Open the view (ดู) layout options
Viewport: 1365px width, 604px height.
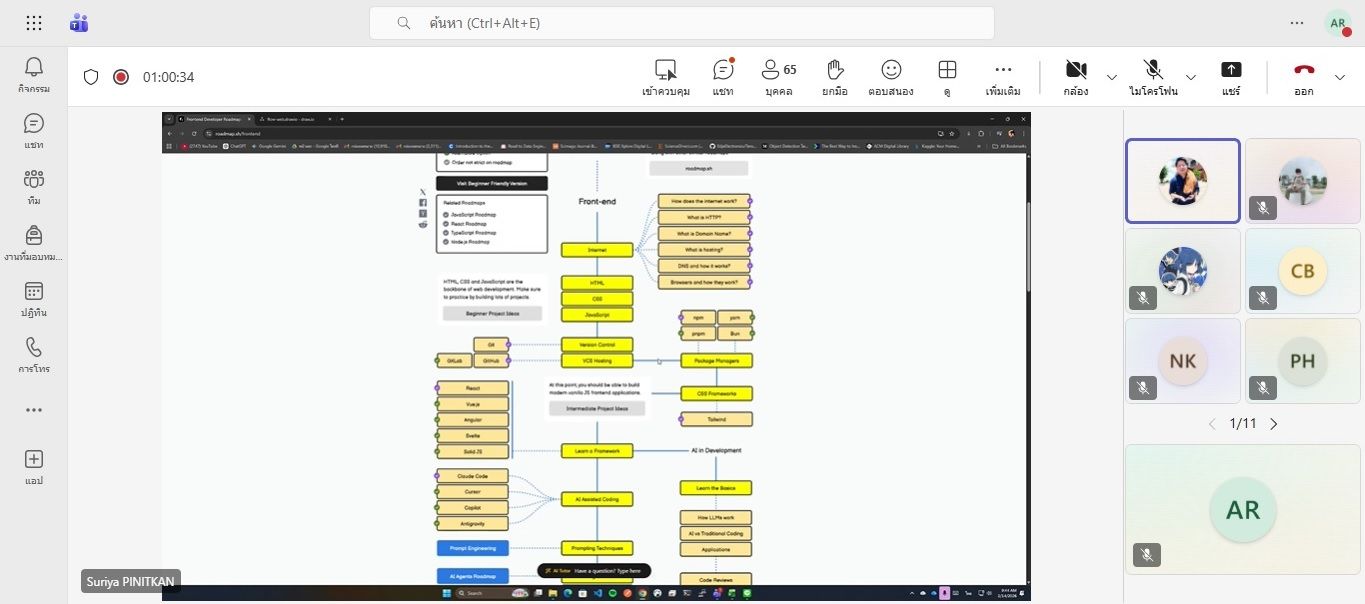[x=946, y=77]
